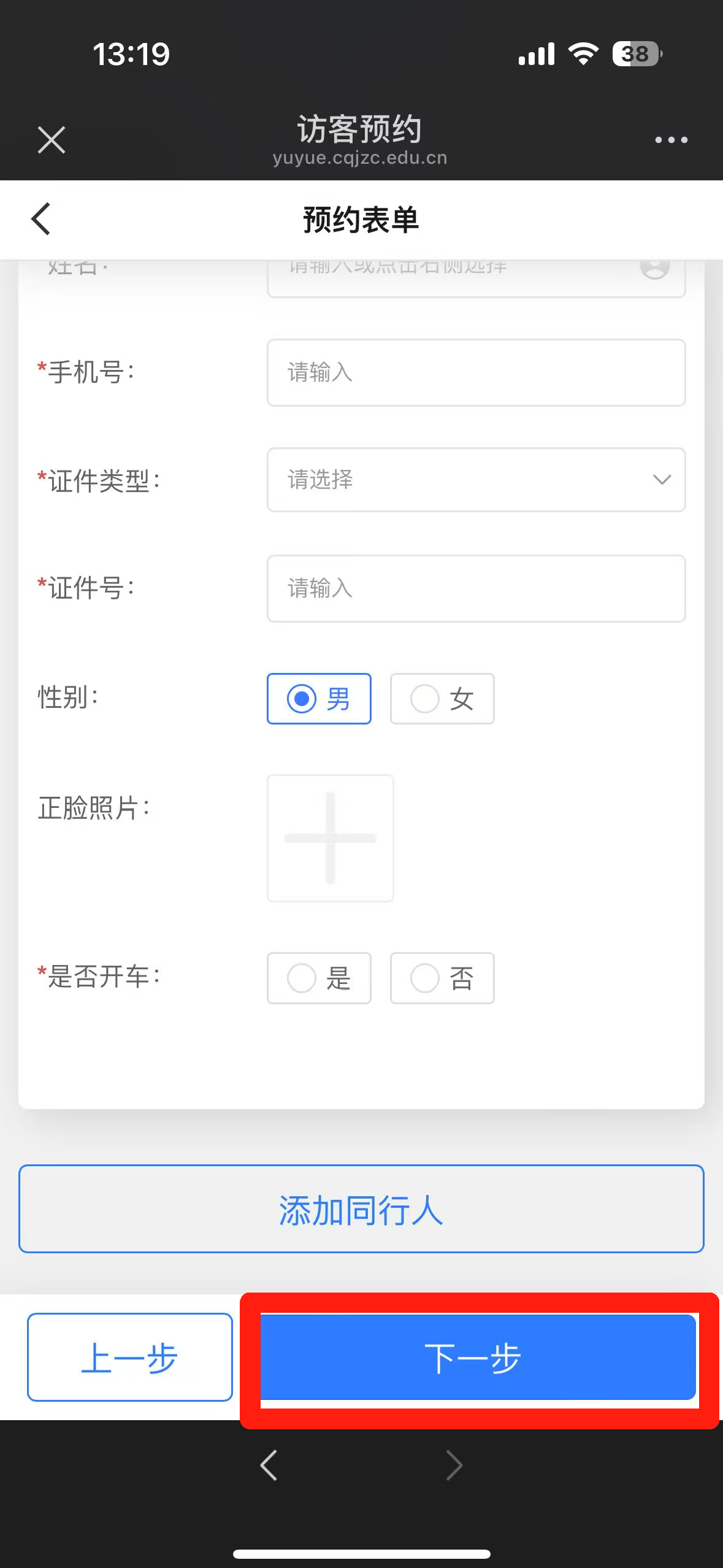The width and height of the screenshot is (723, 1568).
Task: Click the 证件类型 chevron arrow
Action: pyautogui.click(x=662, y=480)
